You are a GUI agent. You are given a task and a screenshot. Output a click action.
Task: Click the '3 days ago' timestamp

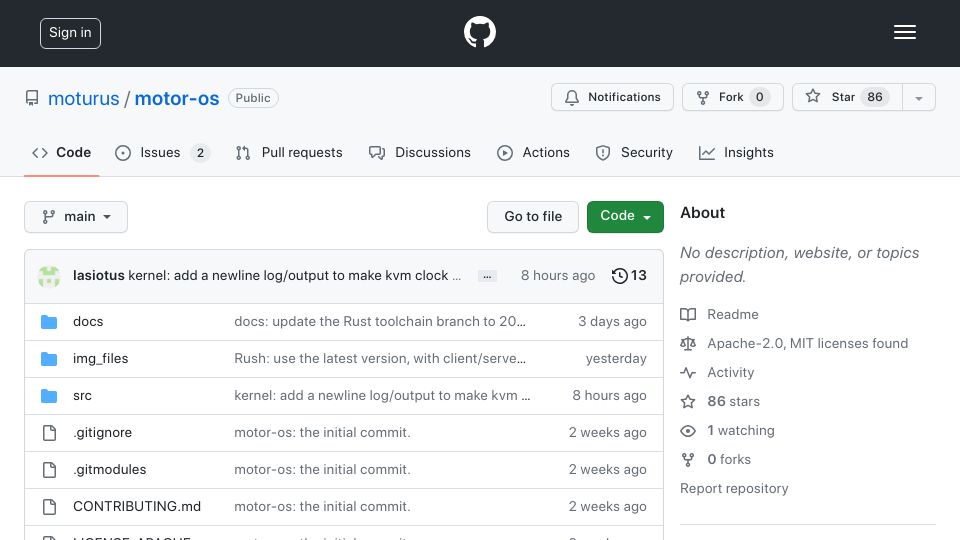pyautogui.click(x=612, y=321)
